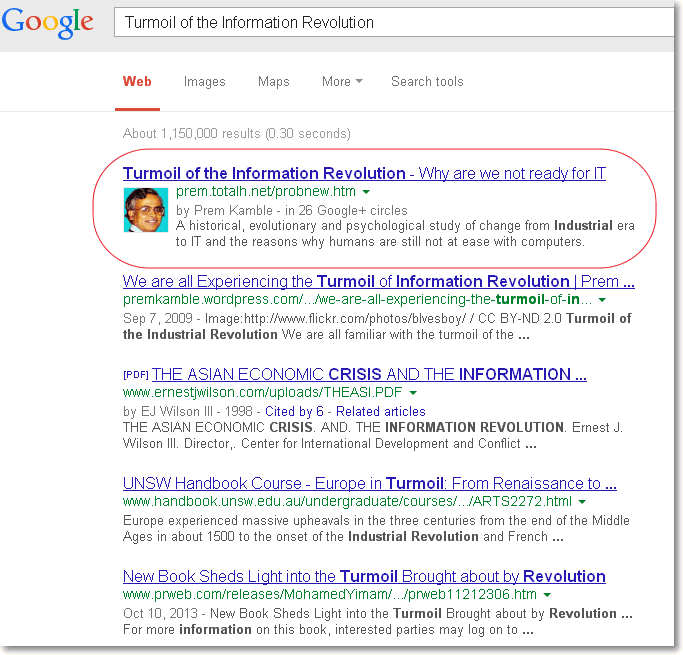The image size is (683, 655).
Task: Open Search tools options
Action: pos(427,82)
